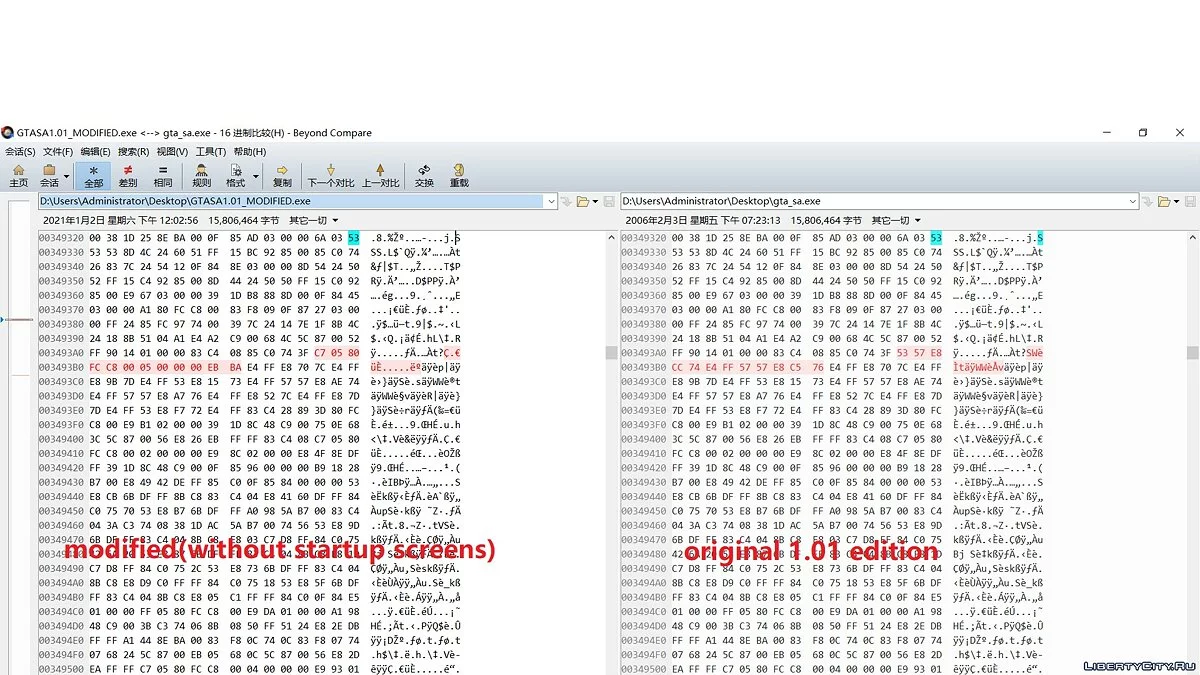
Task: Open the right pane 其它一切 dropdown
Action: point(896,220)
